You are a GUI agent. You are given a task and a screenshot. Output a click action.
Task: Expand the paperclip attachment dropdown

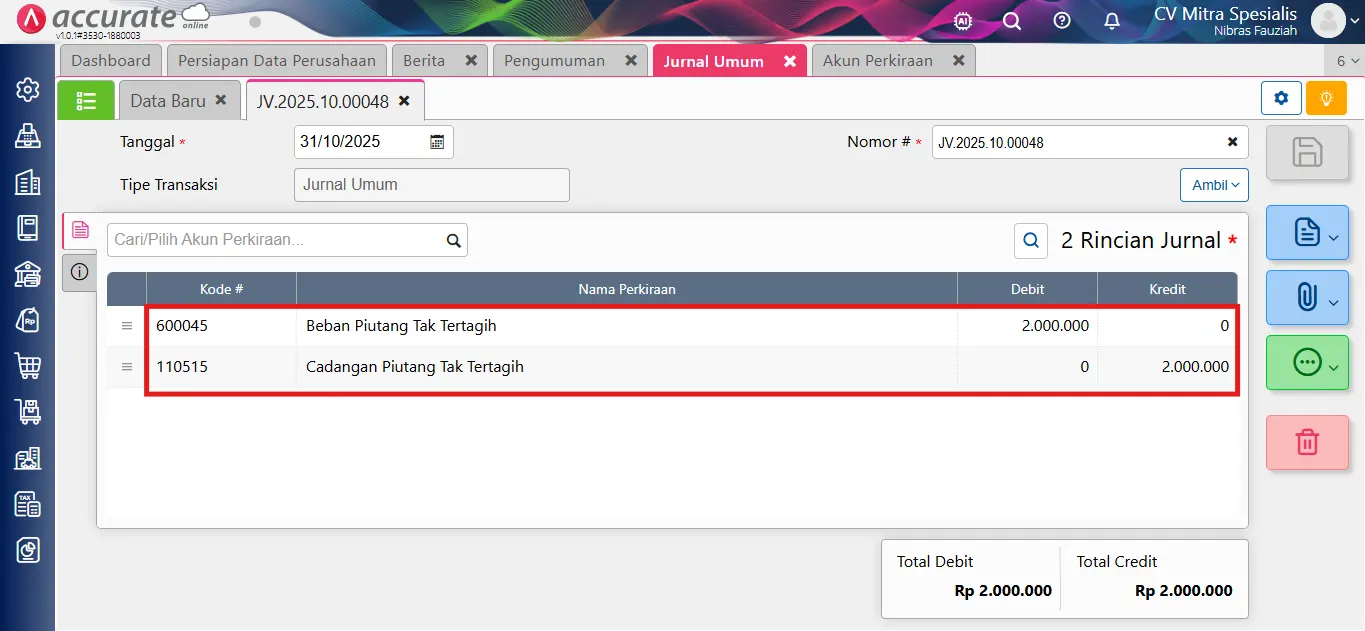tap(1307, 297)
